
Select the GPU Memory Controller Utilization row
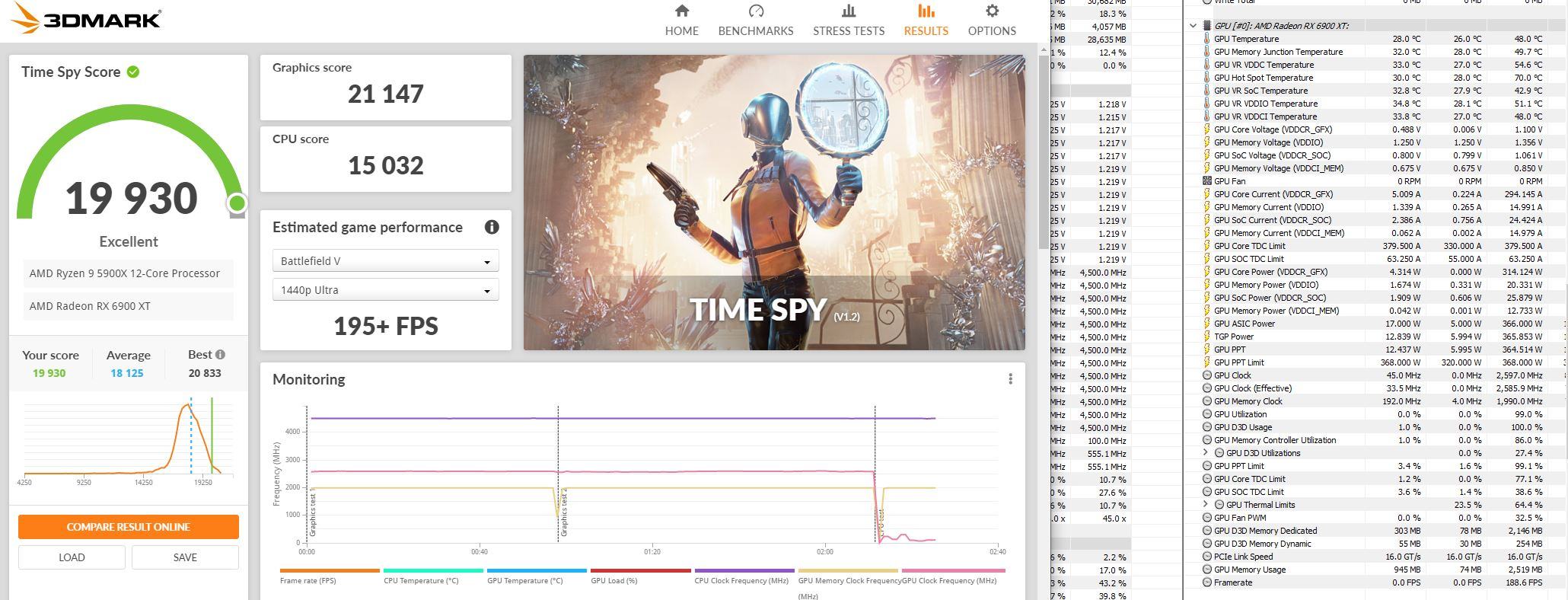pos(1374,440)
